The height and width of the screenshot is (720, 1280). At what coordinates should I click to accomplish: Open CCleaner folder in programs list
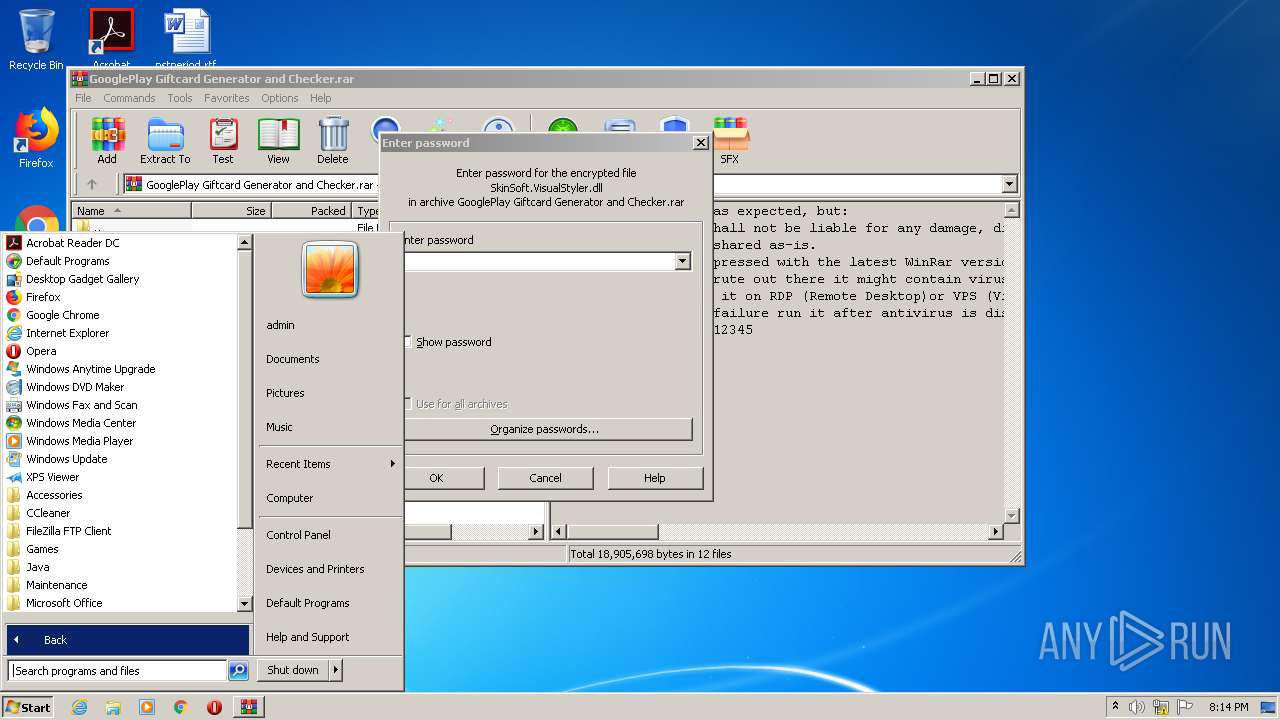(x=48, y=513)
